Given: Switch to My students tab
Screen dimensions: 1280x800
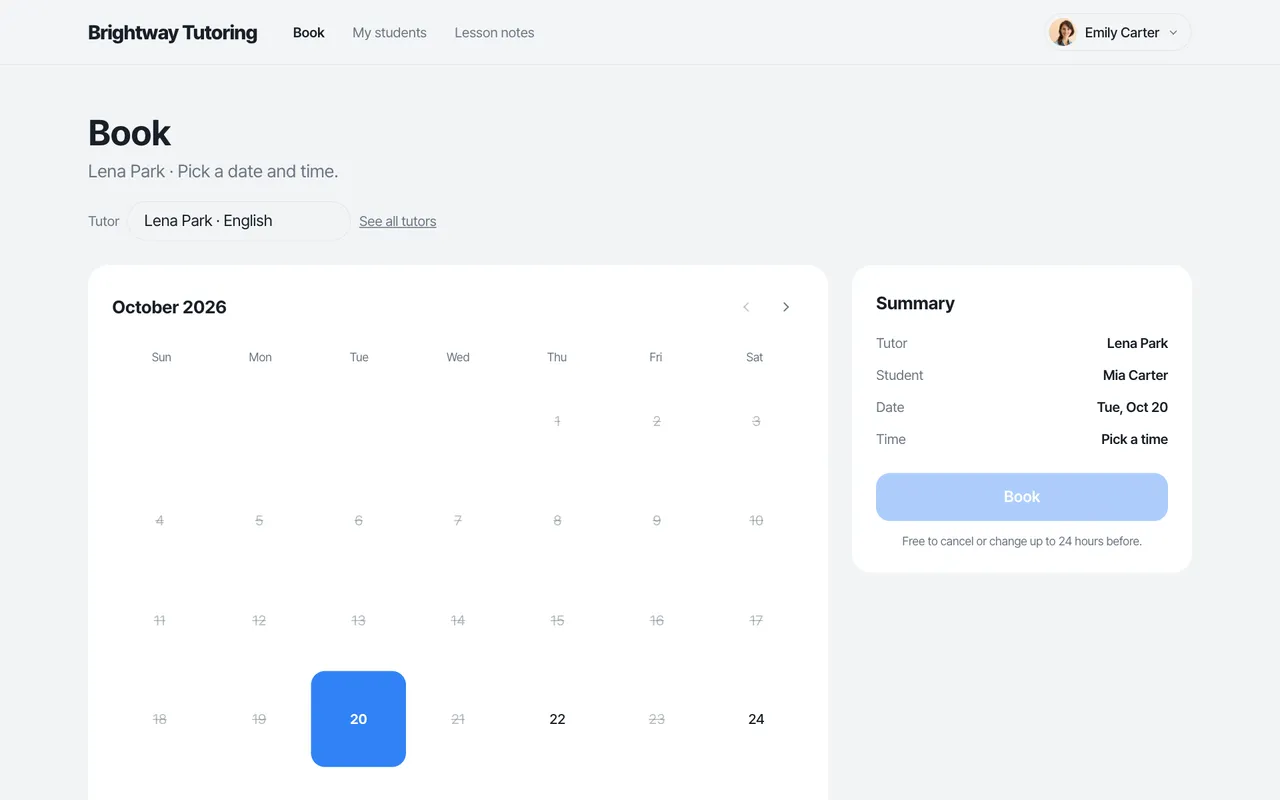Looking at the screenshot, I should [x=390, y=33].
